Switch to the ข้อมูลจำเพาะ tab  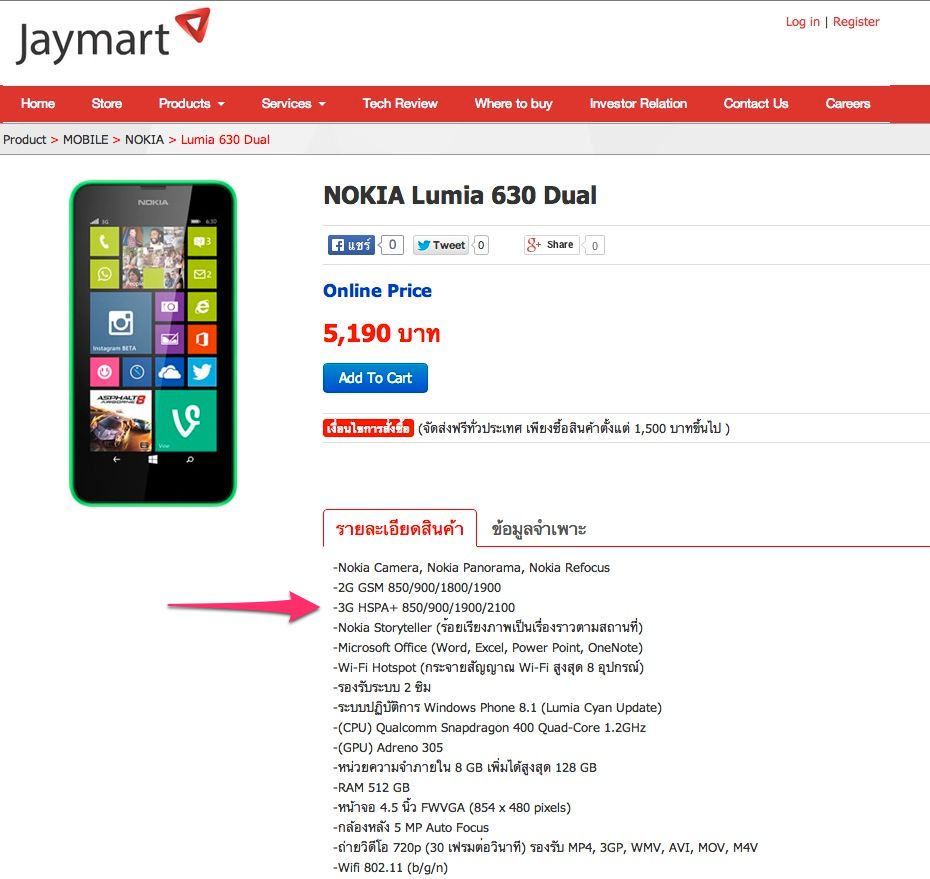pos(539,528)
